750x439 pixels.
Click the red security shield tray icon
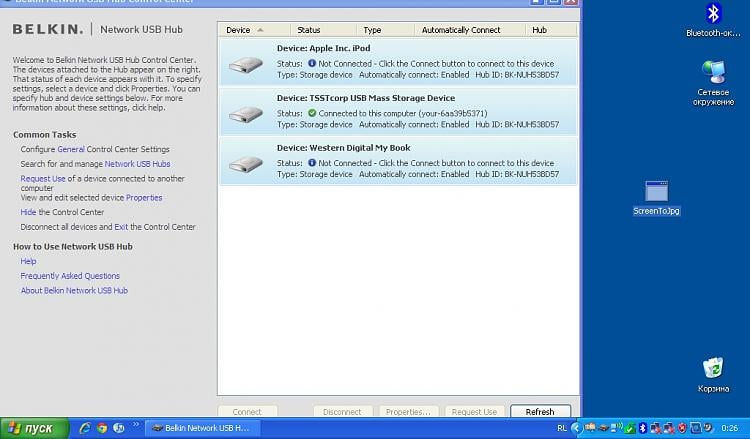tap(682, 428)
